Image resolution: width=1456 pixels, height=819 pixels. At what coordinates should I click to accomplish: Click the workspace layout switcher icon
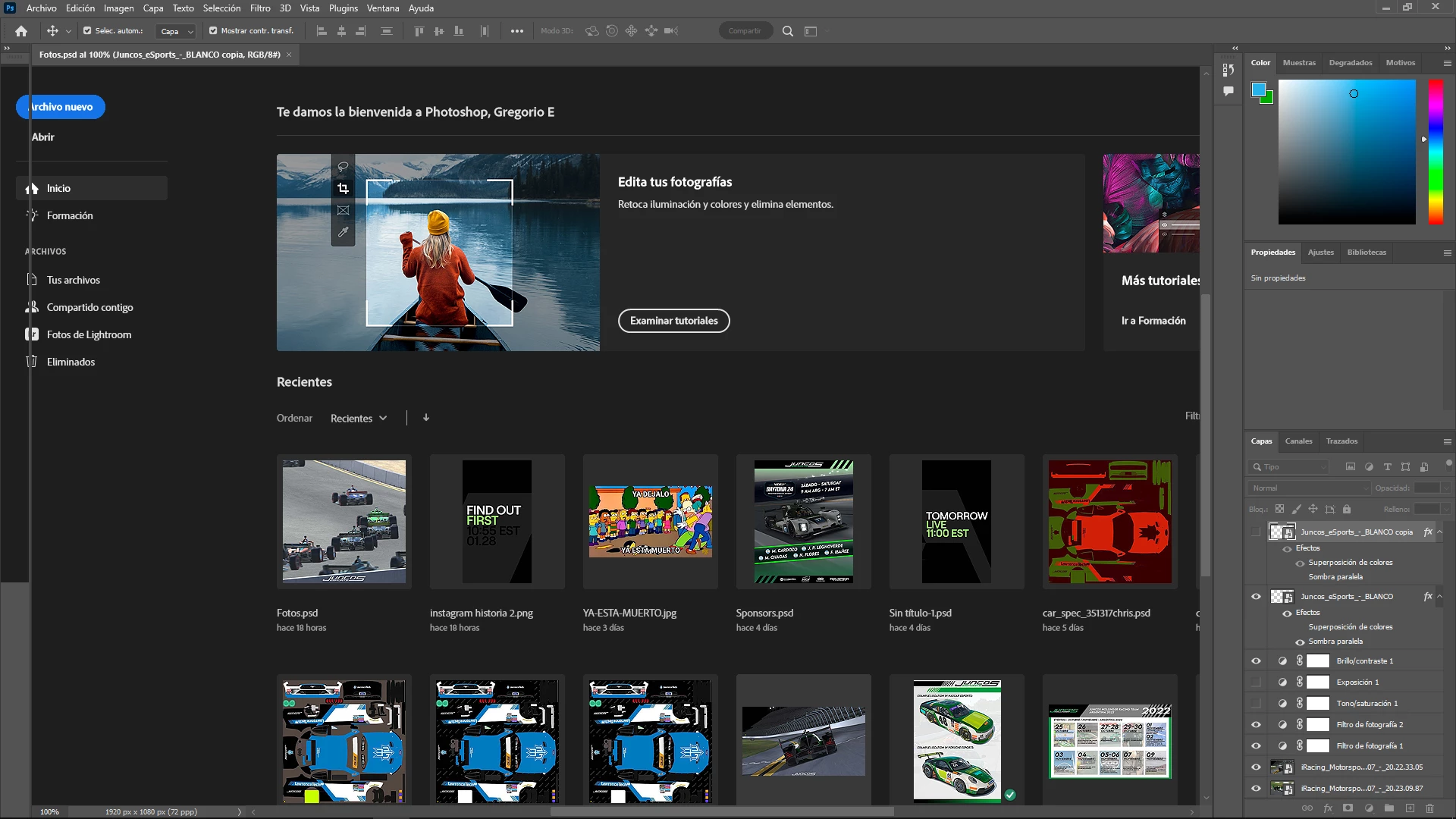pos(811,31)
